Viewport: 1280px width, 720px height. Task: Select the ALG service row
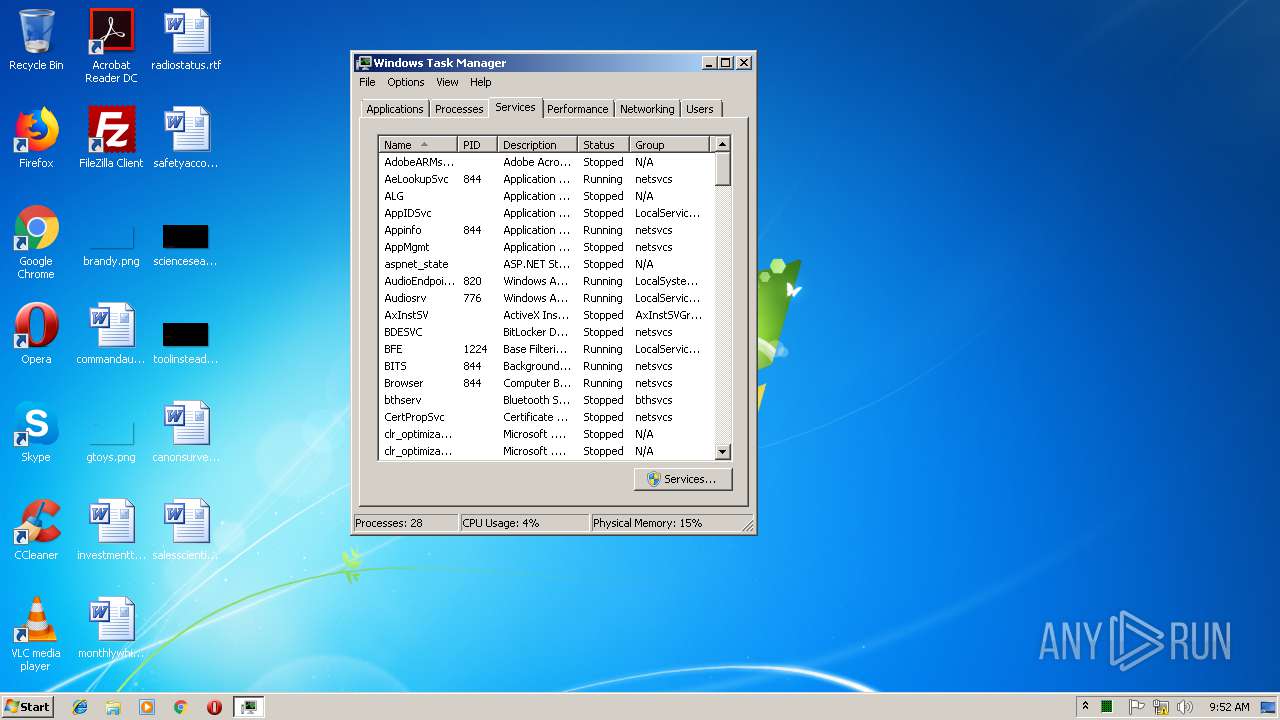click(x=547, y=196)
